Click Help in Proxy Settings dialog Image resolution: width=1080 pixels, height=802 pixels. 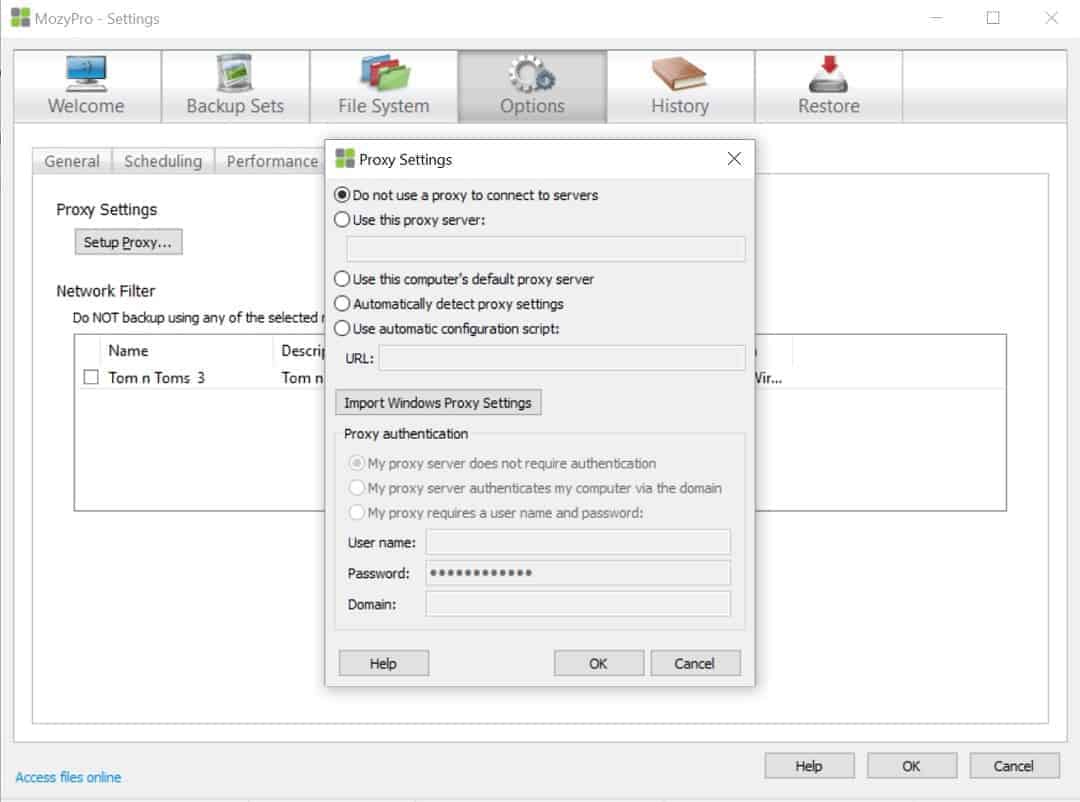(x=384, y=664)
